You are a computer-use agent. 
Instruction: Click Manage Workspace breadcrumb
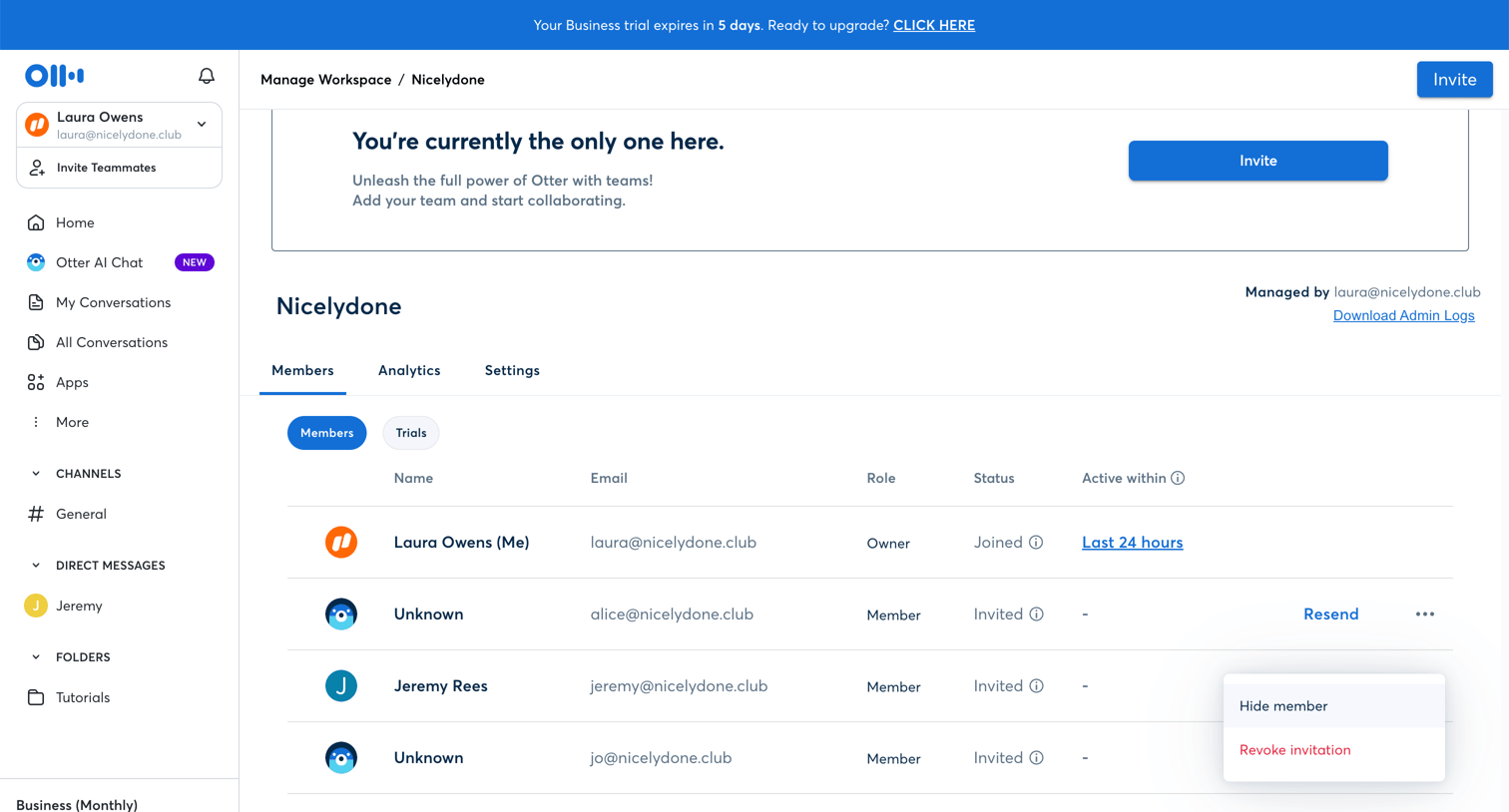(325, 80)
